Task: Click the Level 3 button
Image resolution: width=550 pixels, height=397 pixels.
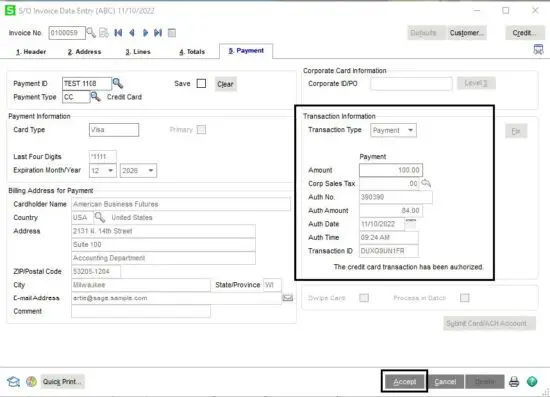Action: pyautogui.click(x=476, y=83)
